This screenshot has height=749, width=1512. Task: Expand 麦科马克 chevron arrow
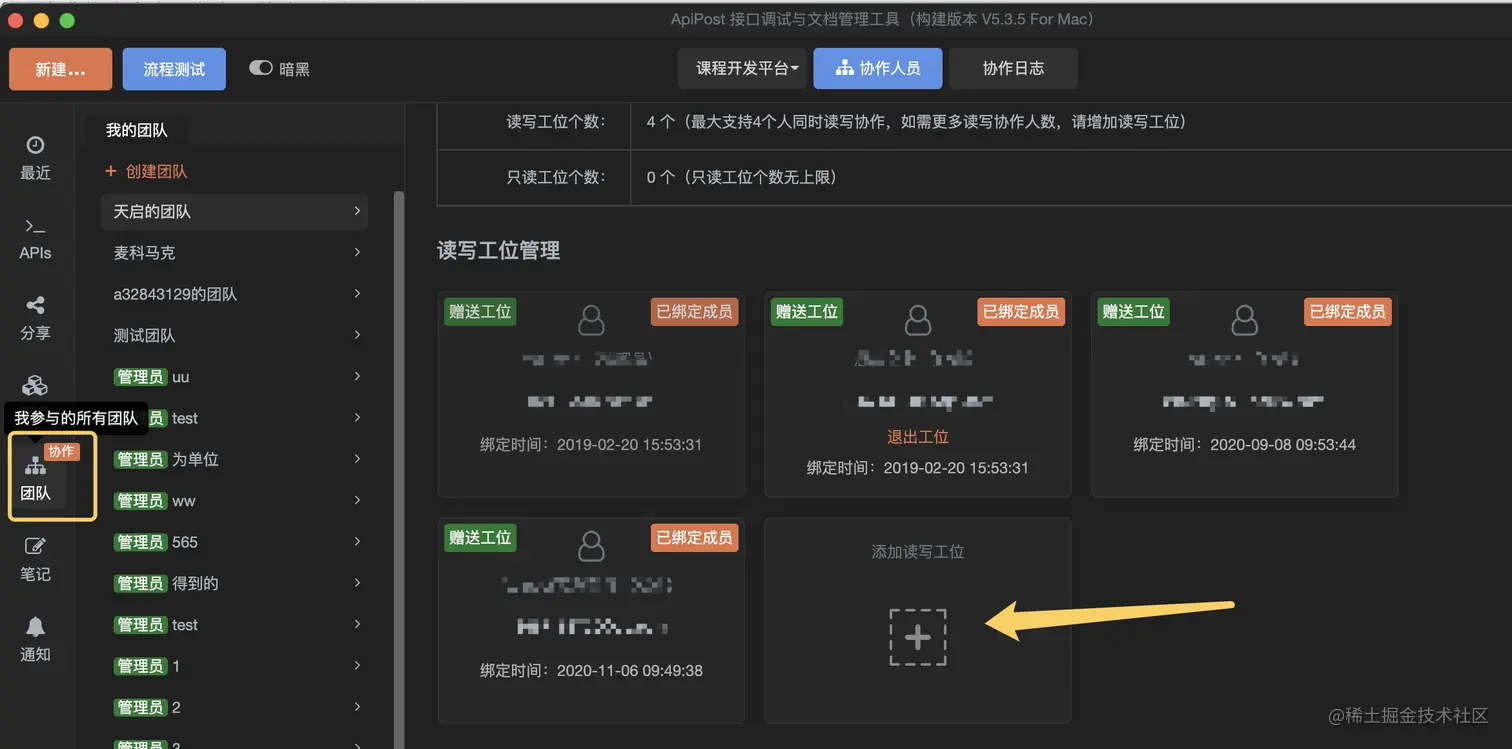(357, 252)
